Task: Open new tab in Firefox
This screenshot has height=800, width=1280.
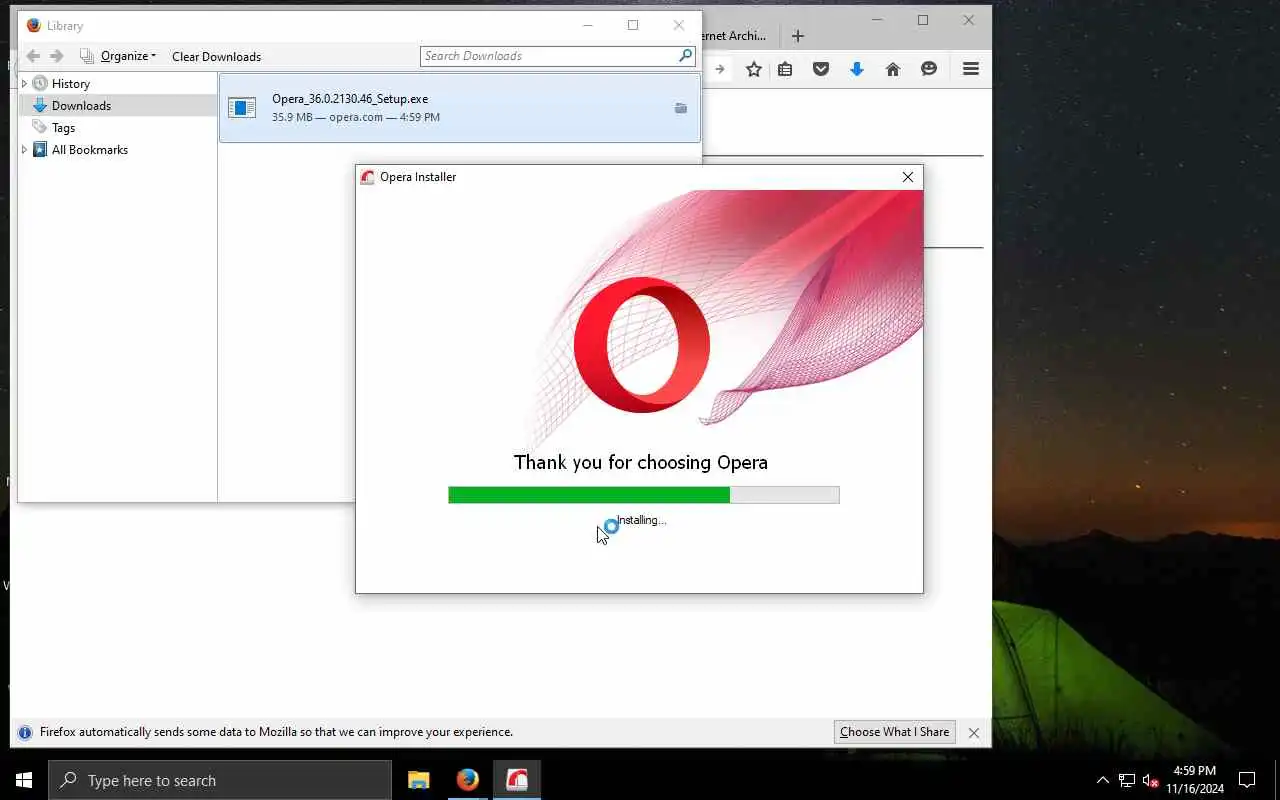Action: [797, 36]
